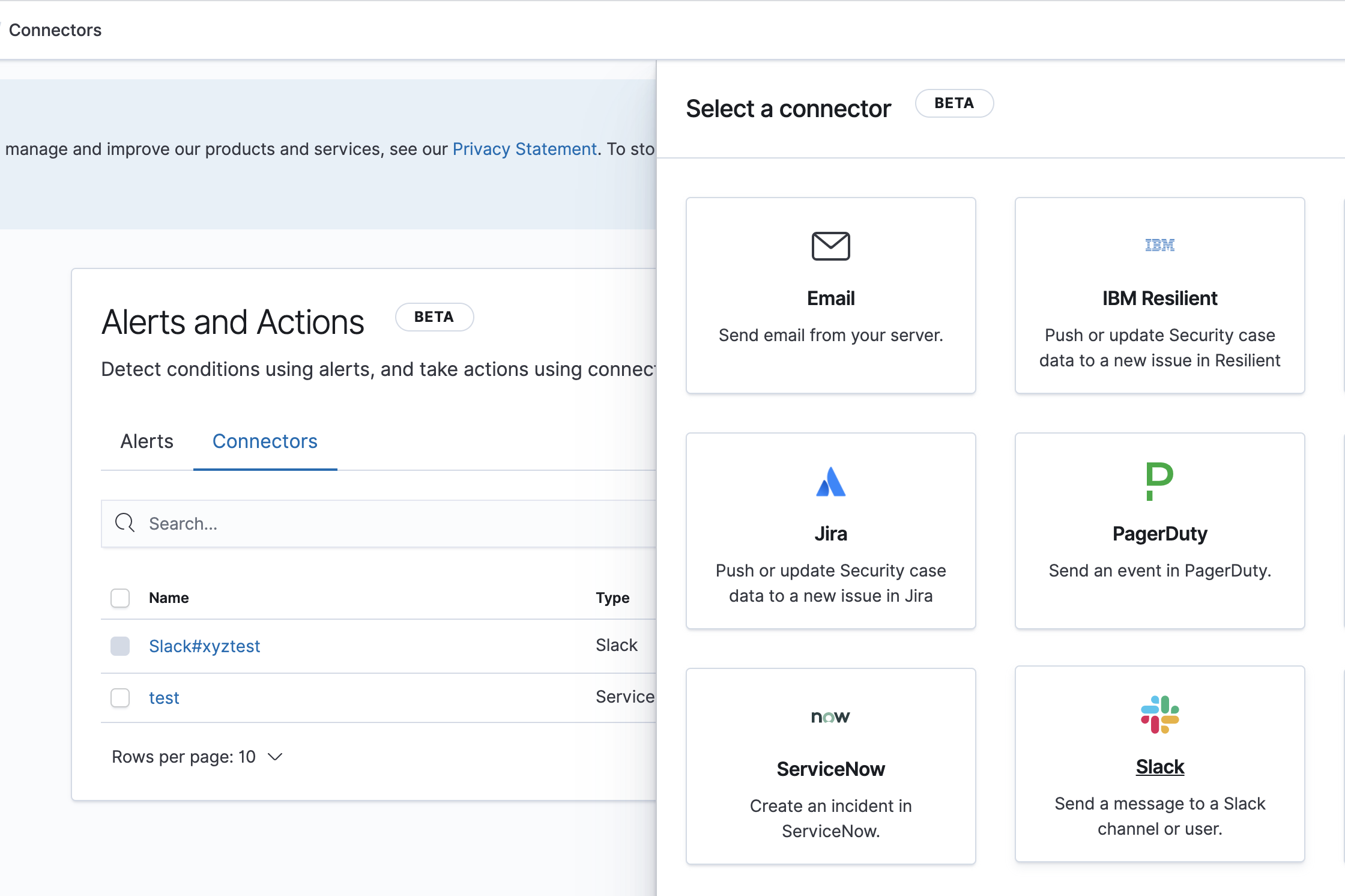This screenshot has height=896, width=1345.
Task: Click the 'Alerts and Actions' heading
Action: point(232,322)
